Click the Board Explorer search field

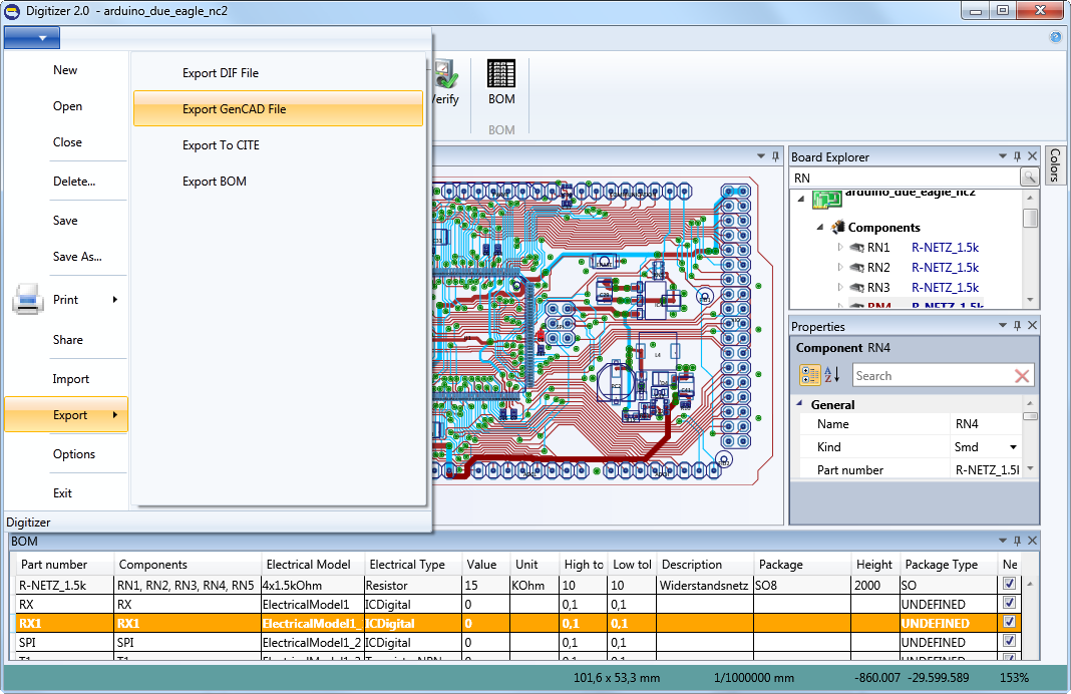coord(905,178)
